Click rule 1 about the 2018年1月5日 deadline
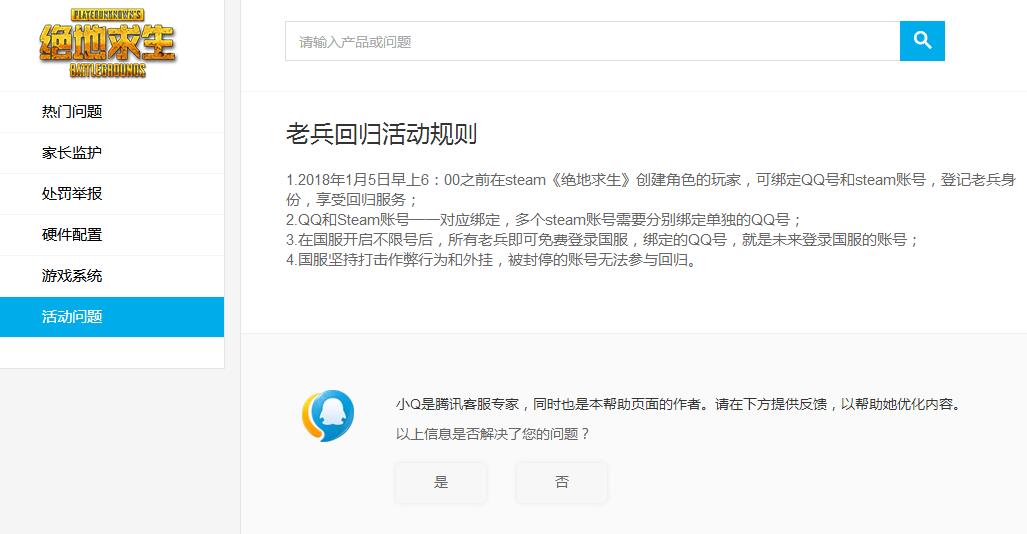The image size is (1027, 534). (x=650, y=181)
